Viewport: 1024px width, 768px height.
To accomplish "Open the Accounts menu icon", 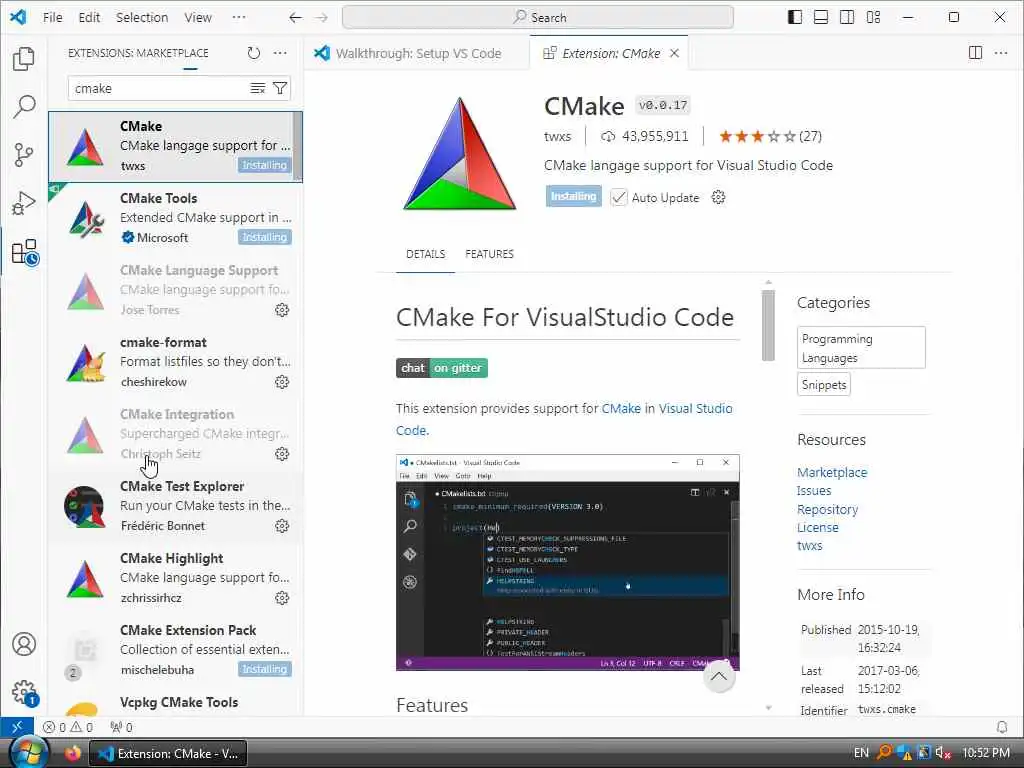I will click(x=24, y=644).
